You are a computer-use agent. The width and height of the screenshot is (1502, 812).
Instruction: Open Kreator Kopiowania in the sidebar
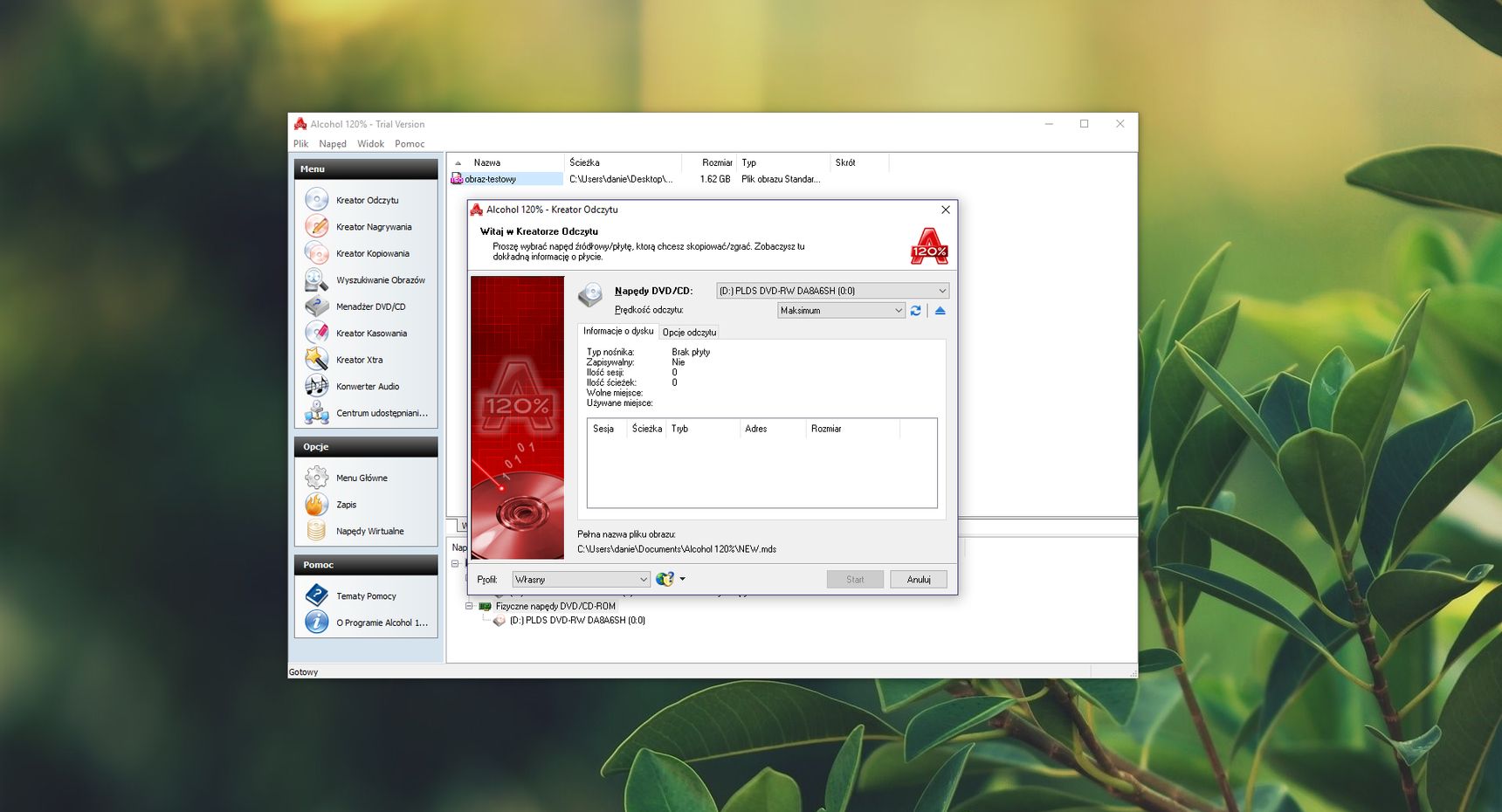(372, 253)
